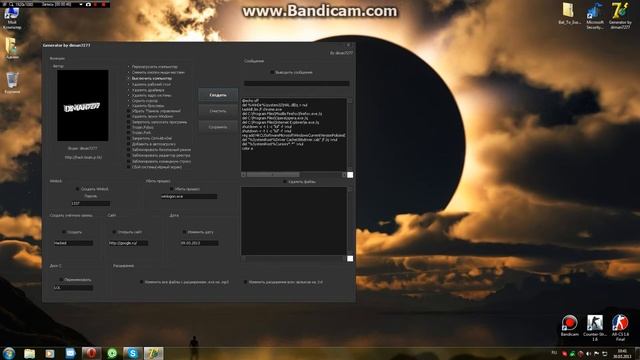The width and height of the screenshot is (640, 360).
Task: Click the winlogon.exe process field
Action: 189,196
